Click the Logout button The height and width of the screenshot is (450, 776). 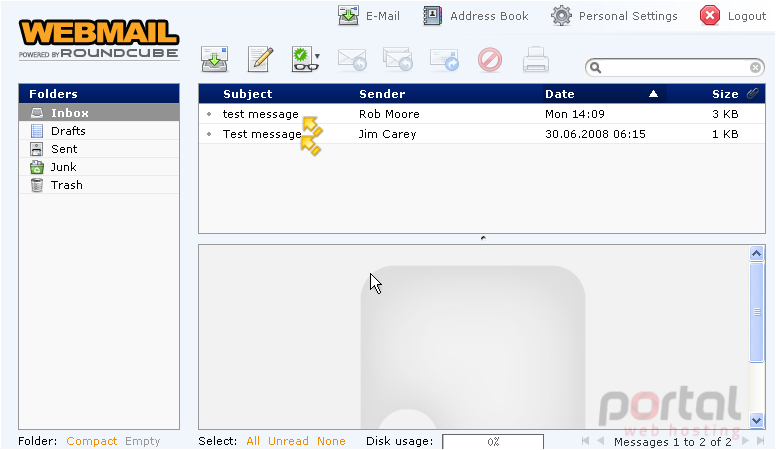coord(733,16)
